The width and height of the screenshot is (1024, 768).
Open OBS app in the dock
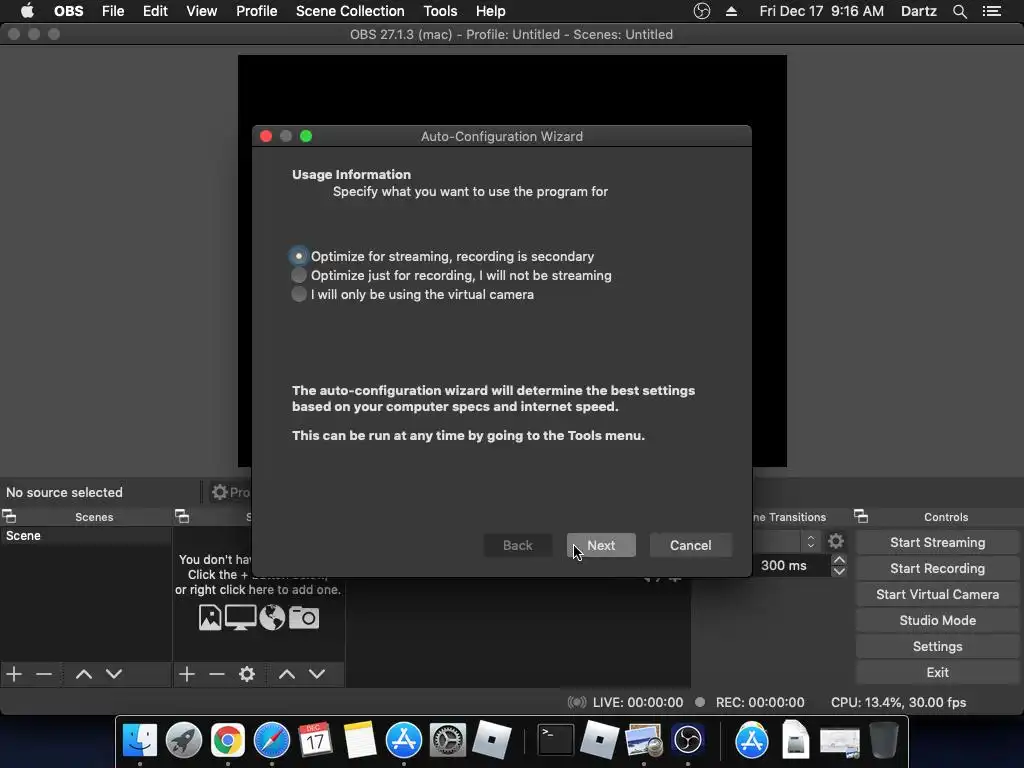pyautogui.click(x=688, y=741)
